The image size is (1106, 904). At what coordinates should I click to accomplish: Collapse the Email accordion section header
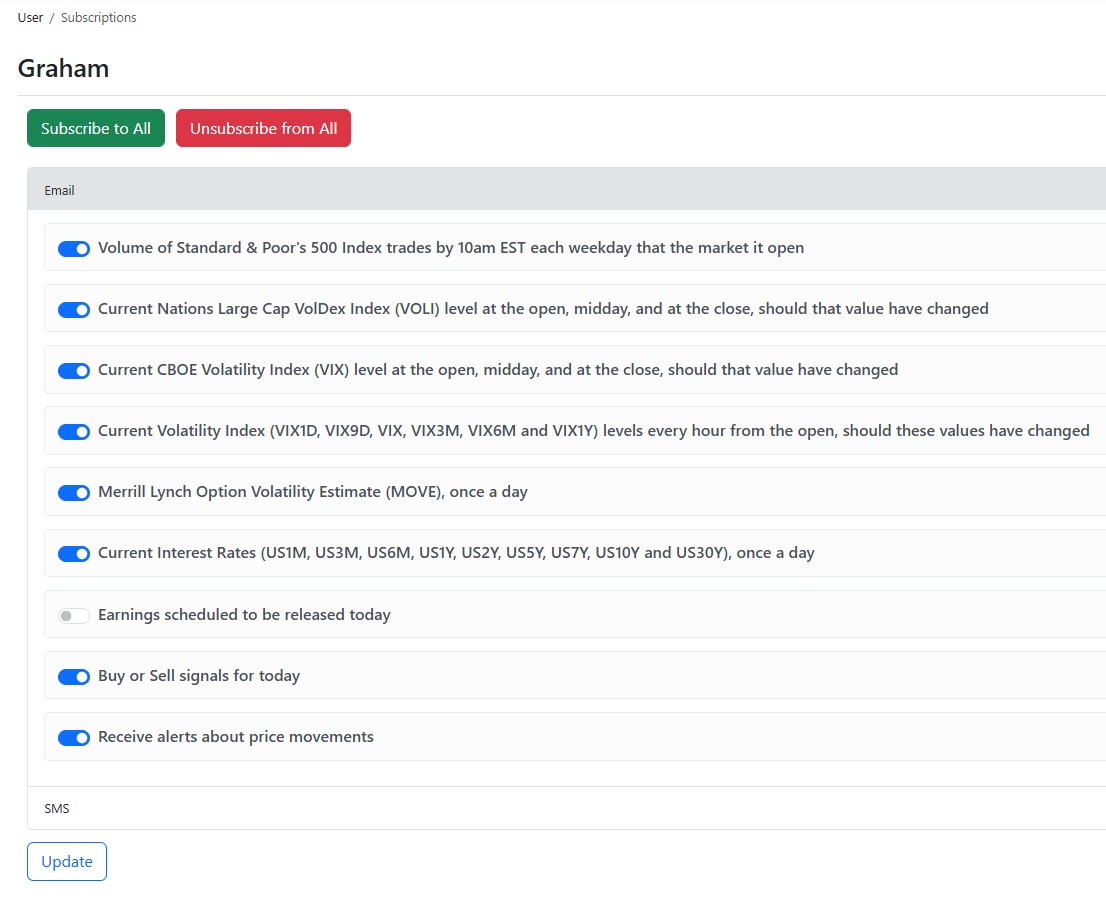coord(566,190)
